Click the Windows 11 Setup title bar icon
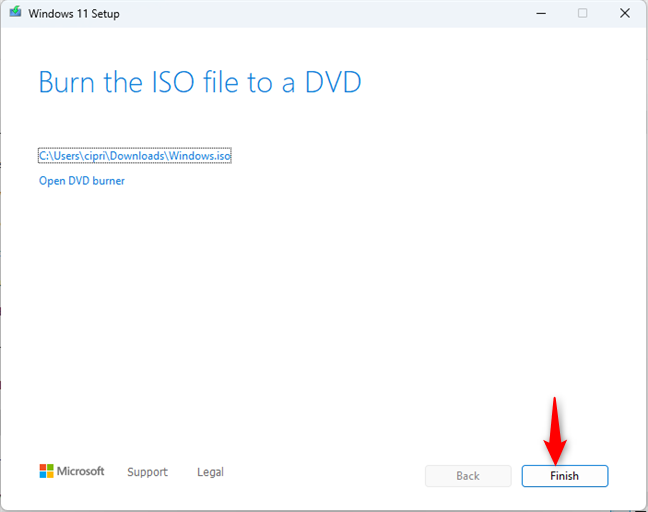648x512 pixels. click(15, 12)
